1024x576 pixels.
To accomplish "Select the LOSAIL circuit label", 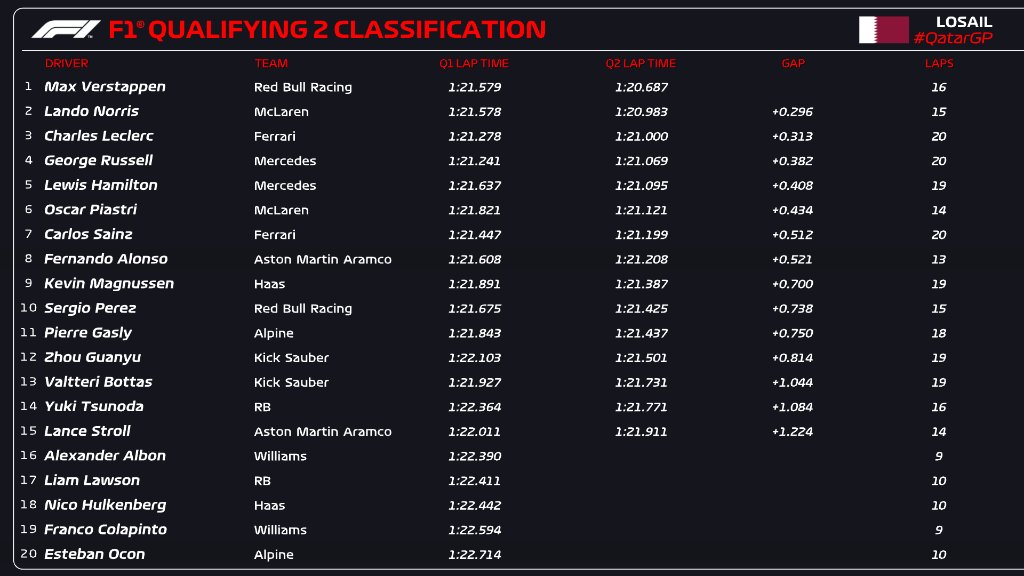I will [x=964, y=22].
